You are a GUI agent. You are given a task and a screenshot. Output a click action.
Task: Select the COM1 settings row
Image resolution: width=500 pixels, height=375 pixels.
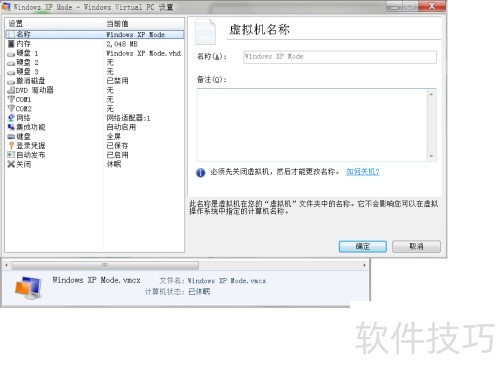click(x=95, y=99)
